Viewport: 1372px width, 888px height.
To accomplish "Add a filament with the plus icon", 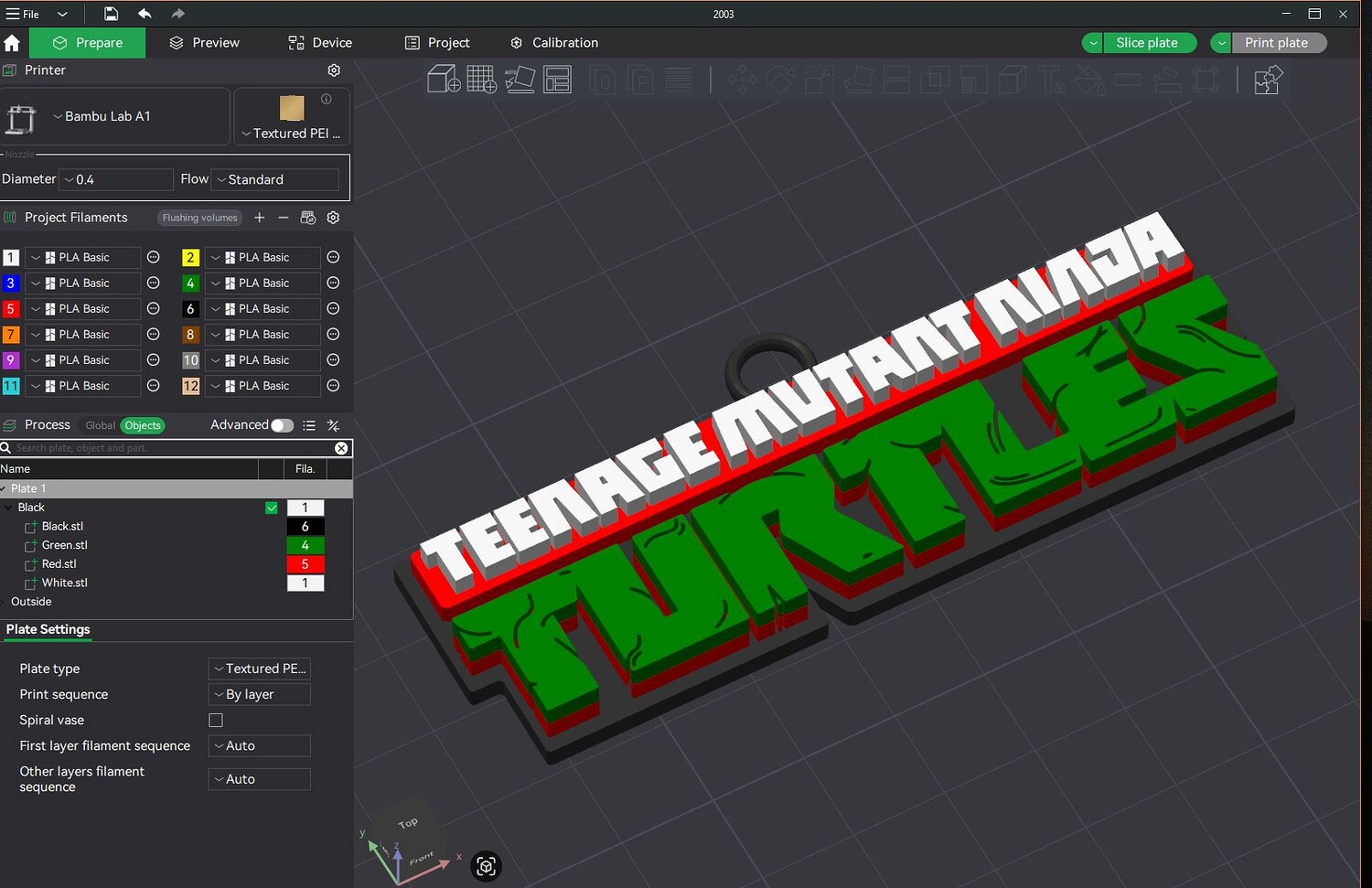I will 260,218.
